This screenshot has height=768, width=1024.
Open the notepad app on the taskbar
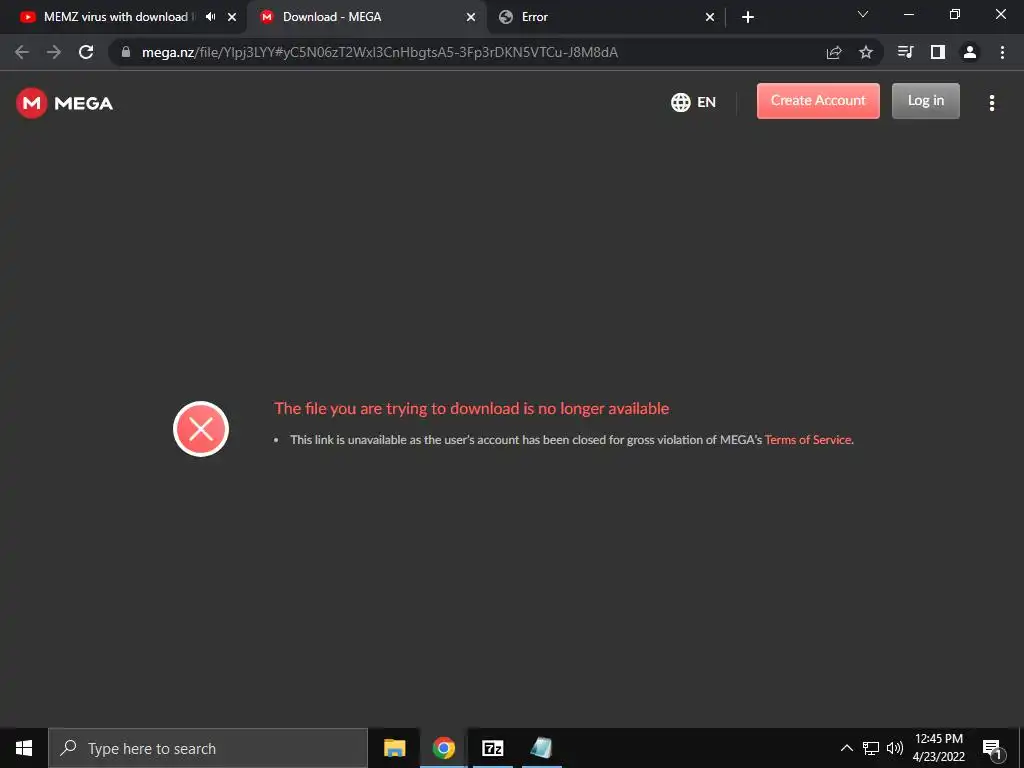541,748
